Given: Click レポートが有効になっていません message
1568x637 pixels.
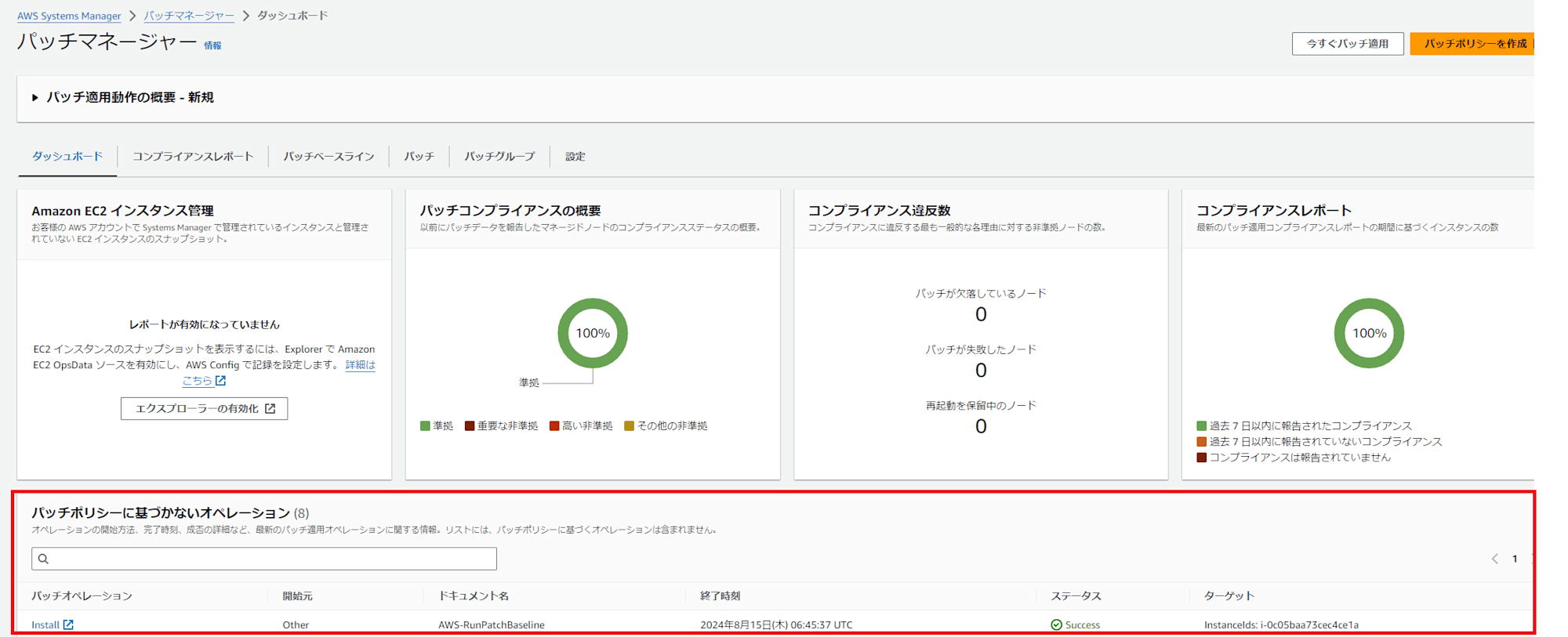Looking at the screenshot, I should coord(204,324).
